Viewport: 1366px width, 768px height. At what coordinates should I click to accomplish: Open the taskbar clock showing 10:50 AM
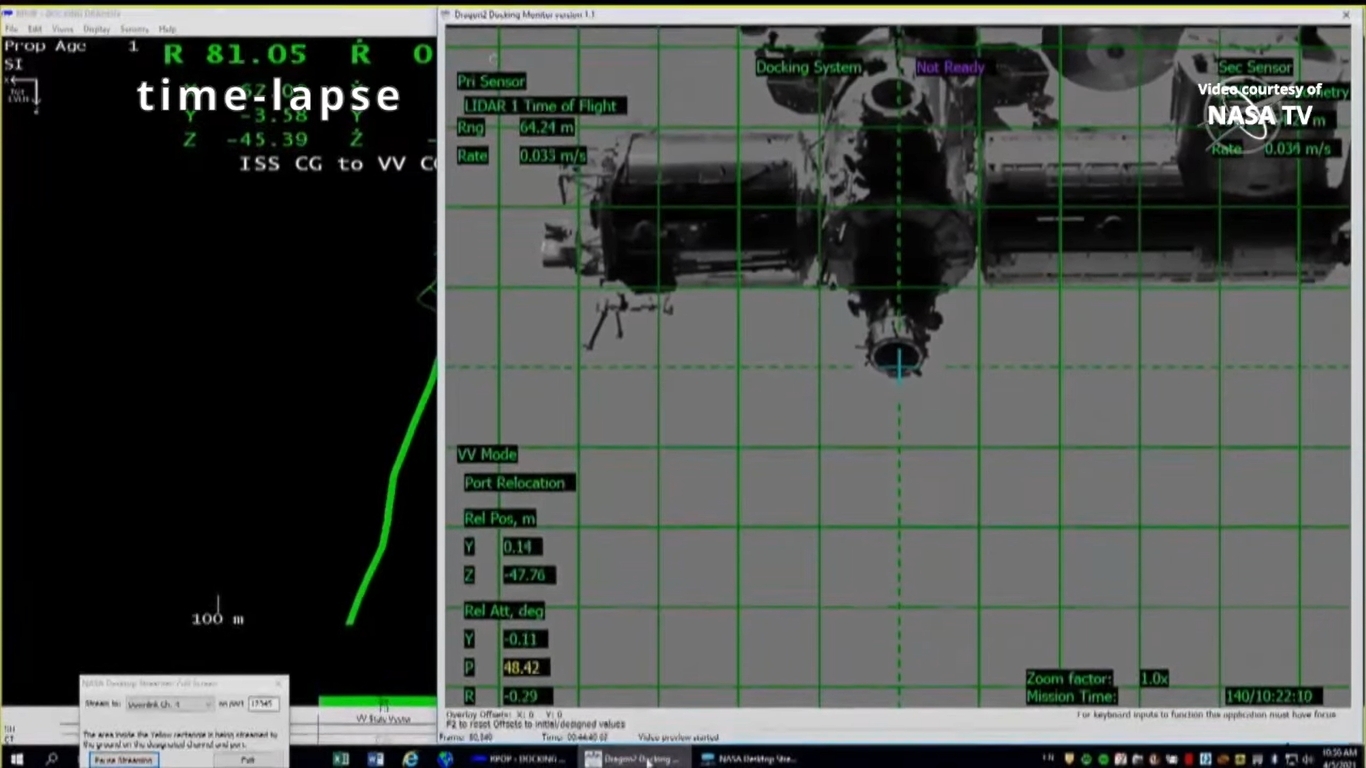(x=1340, y=757)
